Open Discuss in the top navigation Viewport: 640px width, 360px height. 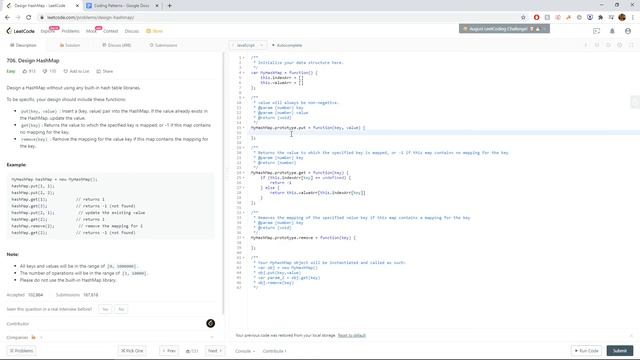click(131, 31)
